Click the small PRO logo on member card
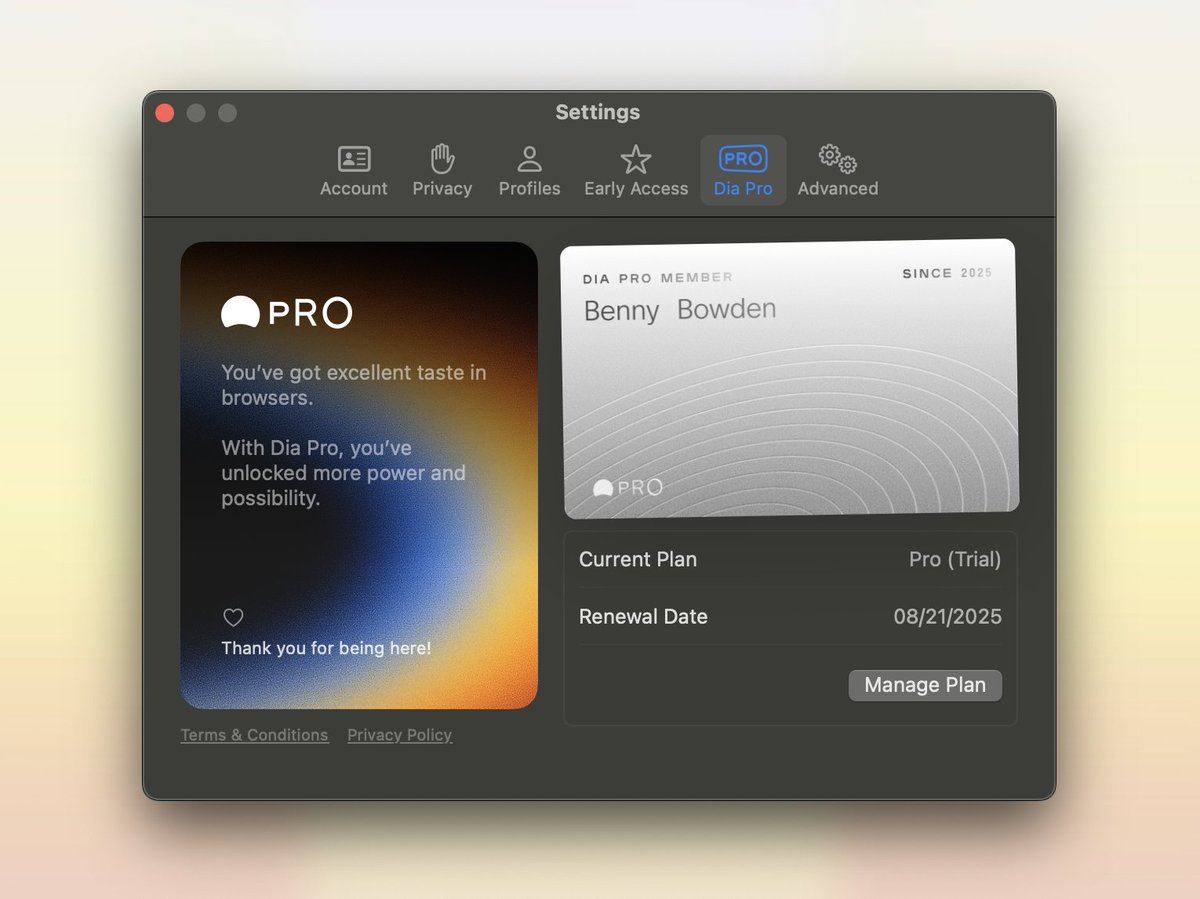The height and width of the screenshot is (899, 1200). [x=628, y=488]
